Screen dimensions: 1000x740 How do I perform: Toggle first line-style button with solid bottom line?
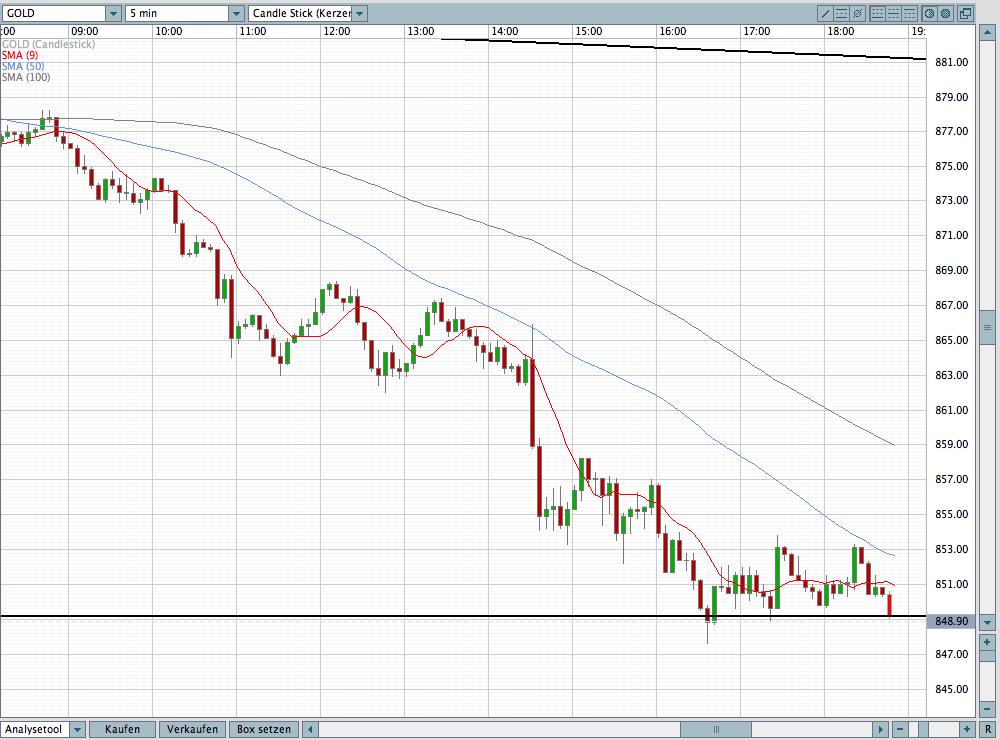click(878, 13)
